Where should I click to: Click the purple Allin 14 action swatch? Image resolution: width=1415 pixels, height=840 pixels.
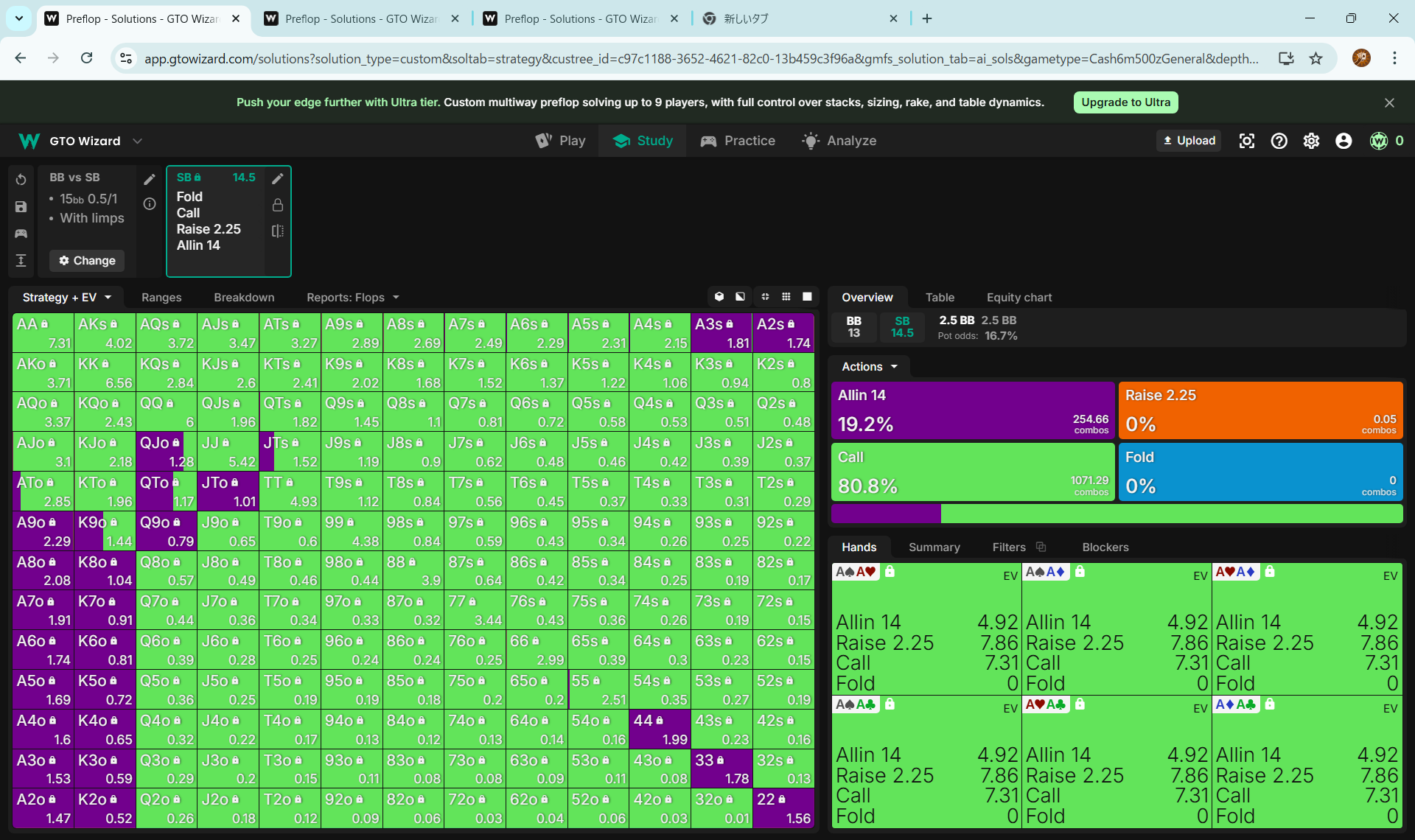click(972, 410)
